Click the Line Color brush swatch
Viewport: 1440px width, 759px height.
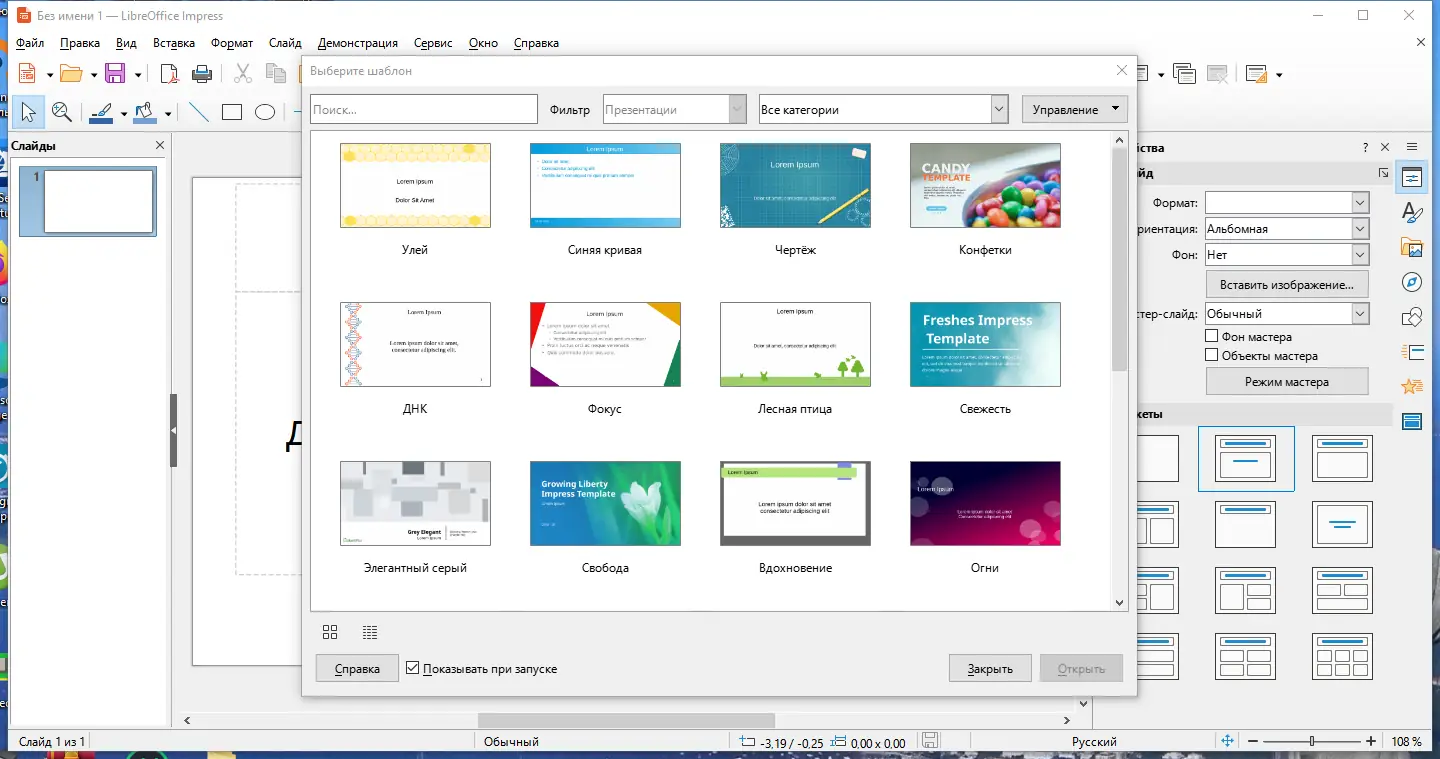(101, 112)
